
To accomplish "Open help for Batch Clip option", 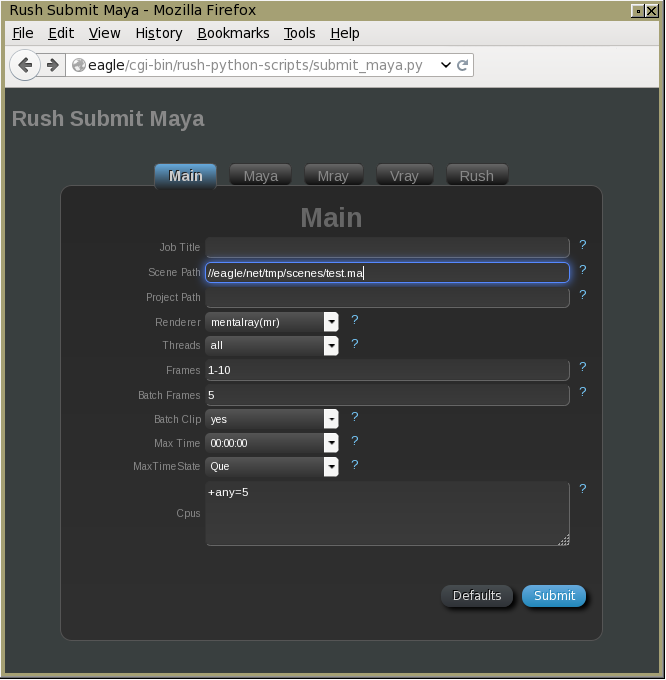I will [x=355, y=417].
